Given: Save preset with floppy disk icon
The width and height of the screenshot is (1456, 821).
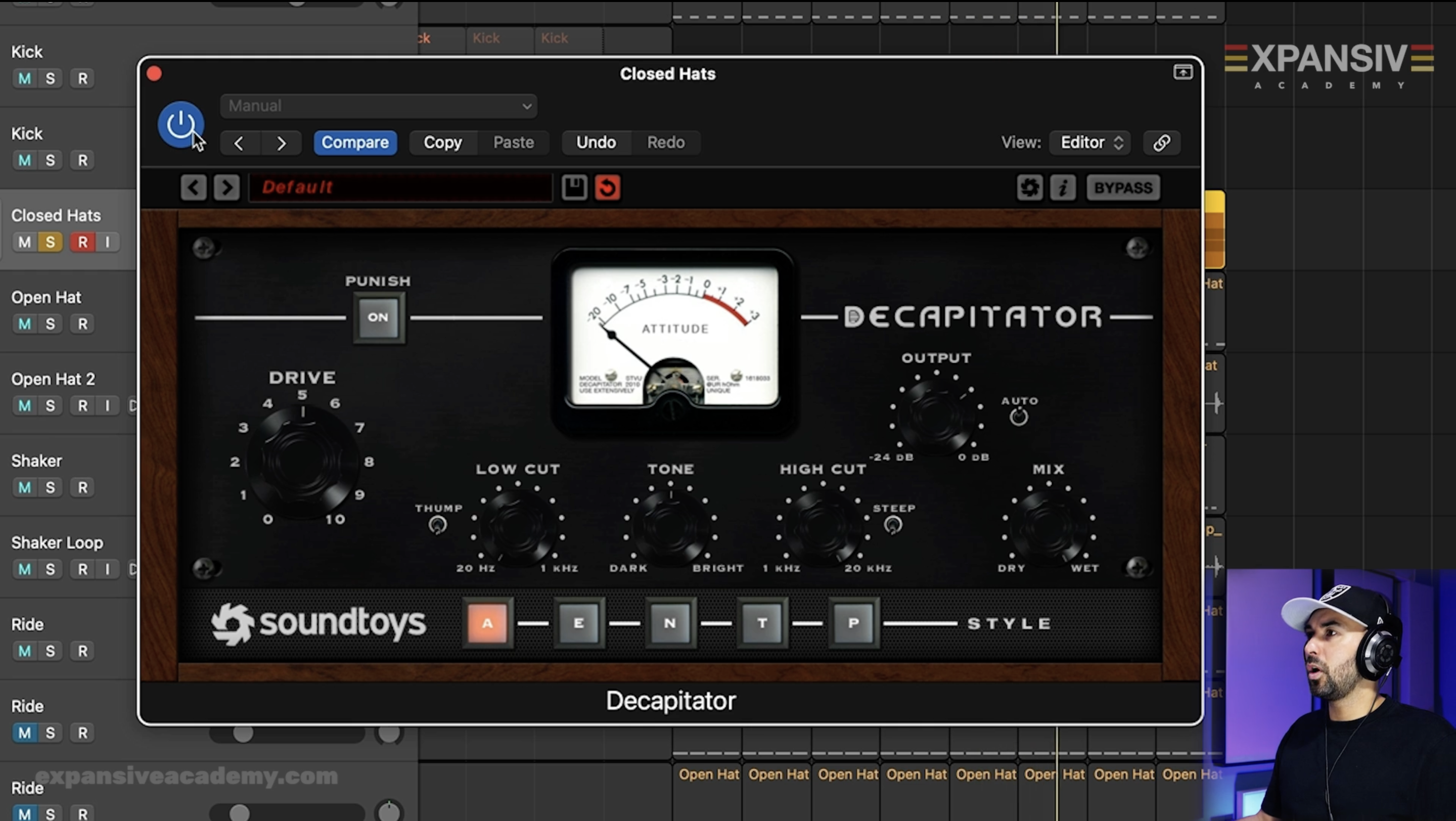Looking at the screenshot, I should tap(574, 187).
